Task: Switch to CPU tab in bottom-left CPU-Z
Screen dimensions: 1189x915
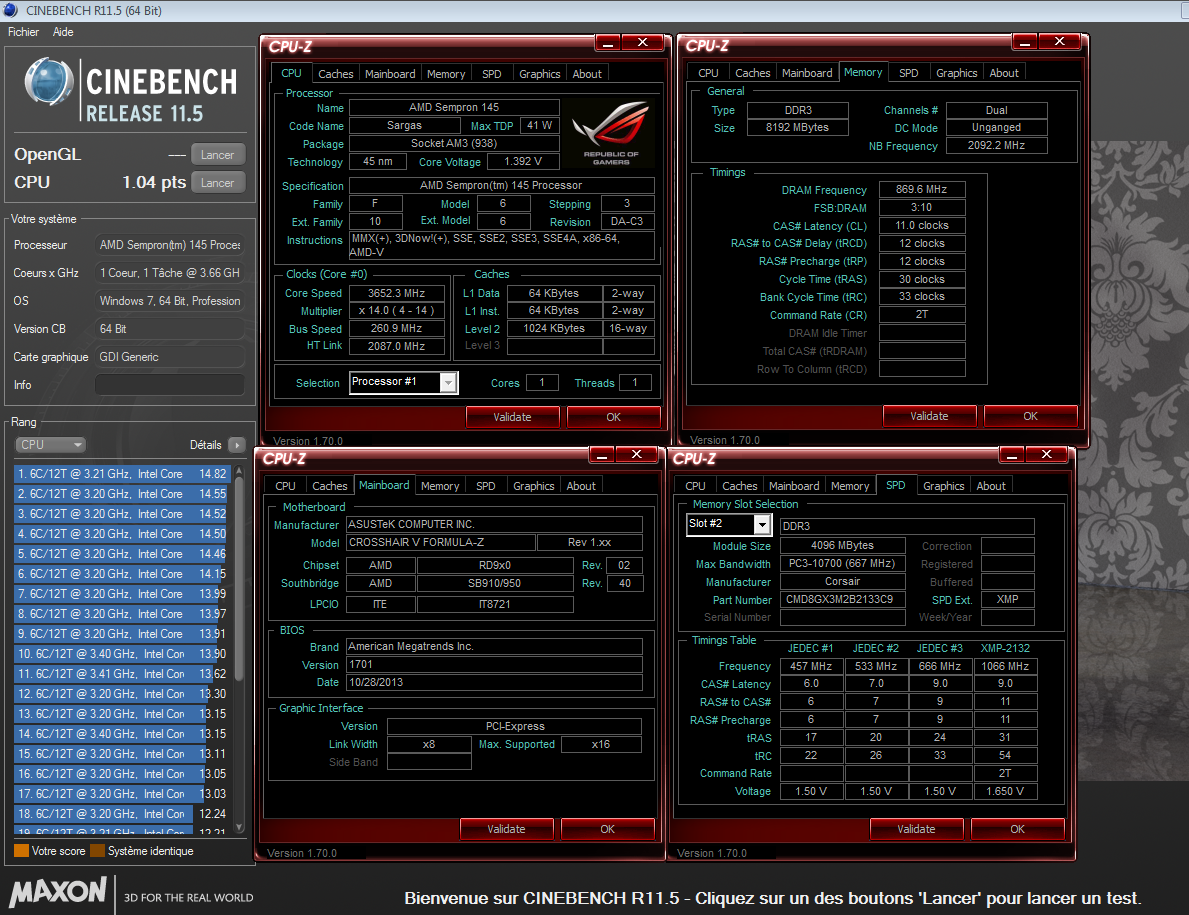Action: 285,486
